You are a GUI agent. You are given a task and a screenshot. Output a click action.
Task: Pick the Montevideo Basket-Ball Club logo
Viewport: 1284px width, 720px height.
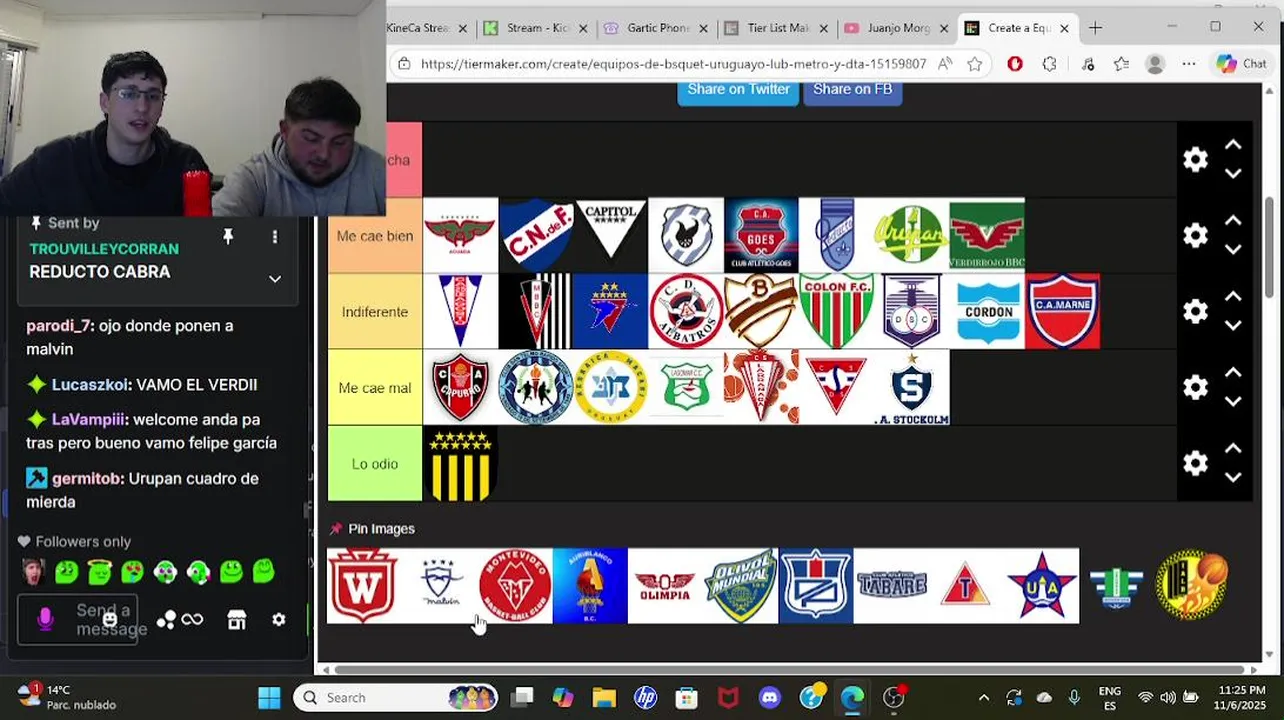click(515, 585)
